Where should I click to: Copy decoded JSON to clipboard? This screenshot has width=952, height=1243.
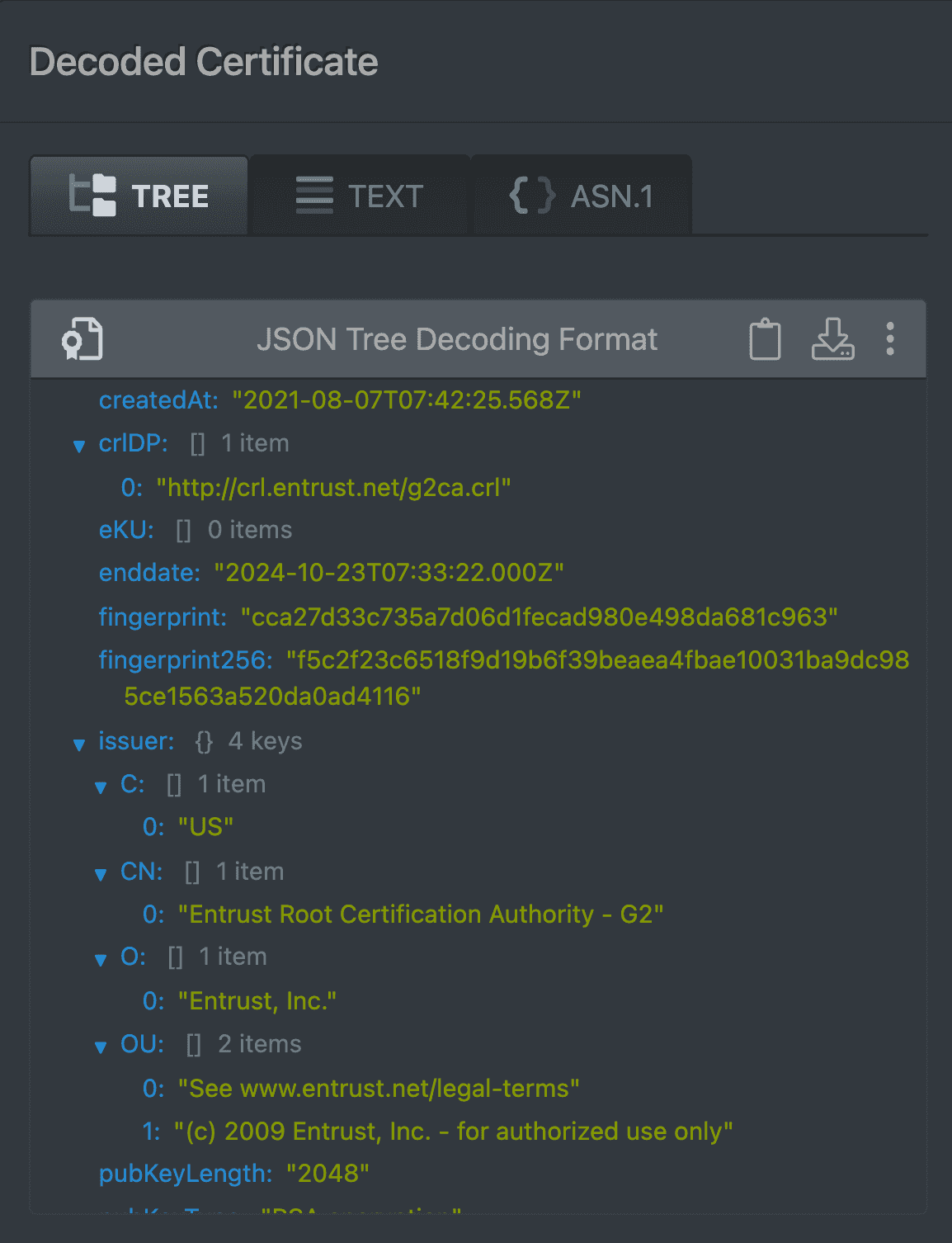(765, 339)
